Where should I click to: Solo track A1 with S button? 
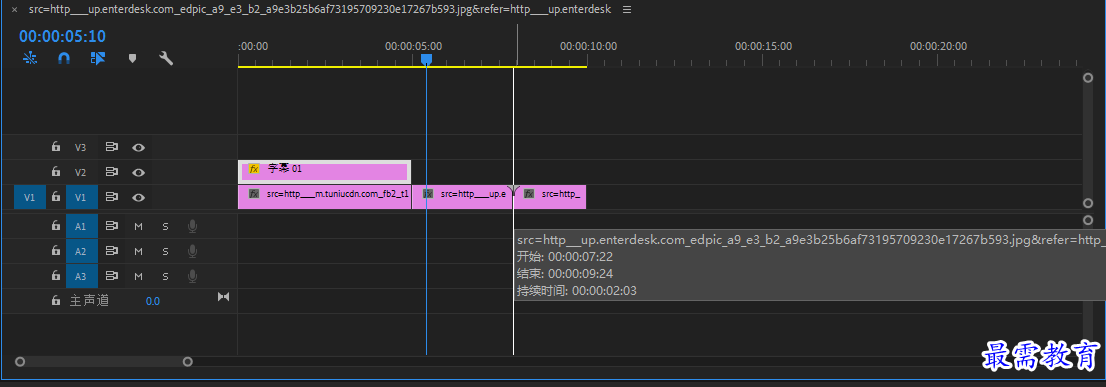165,226
